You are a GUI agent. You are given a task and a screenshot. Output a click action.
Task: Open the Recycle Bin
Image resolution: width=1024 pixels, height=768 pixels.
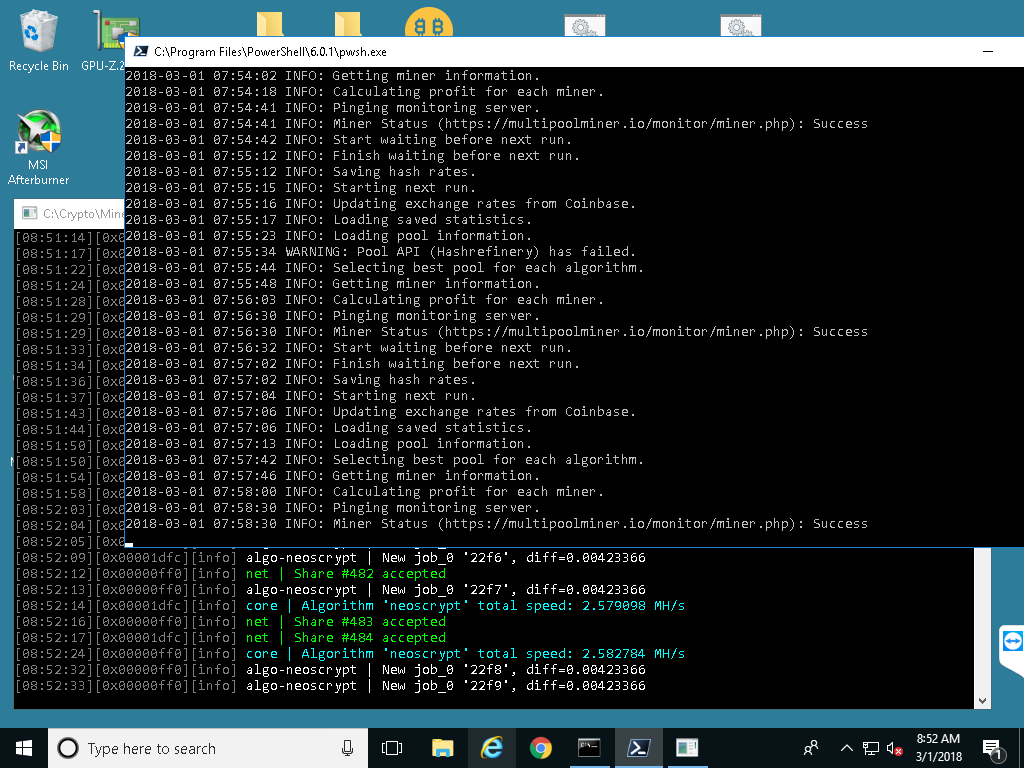point(38,30)
